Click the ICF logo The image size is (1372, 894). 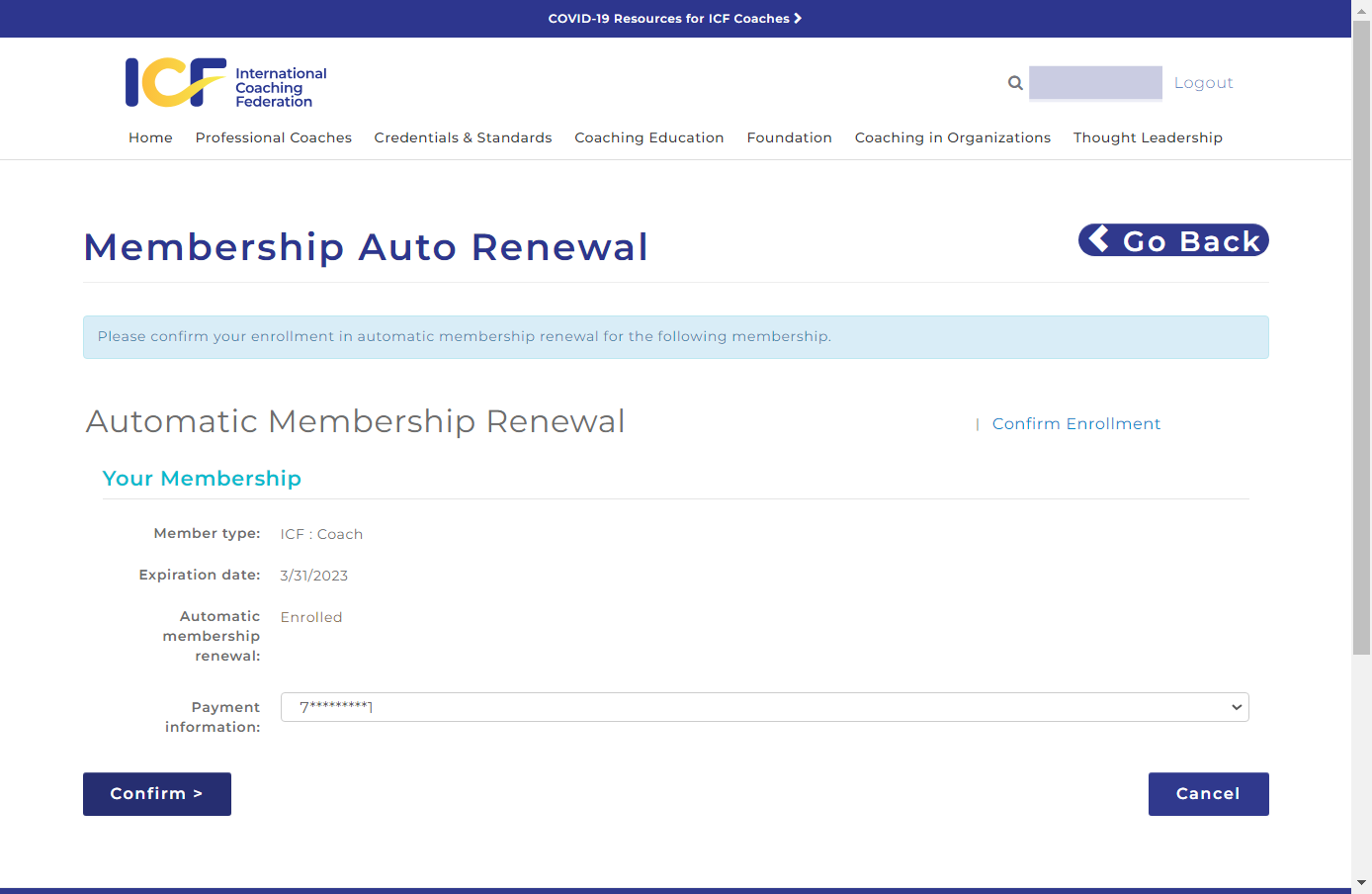(226, 82)
